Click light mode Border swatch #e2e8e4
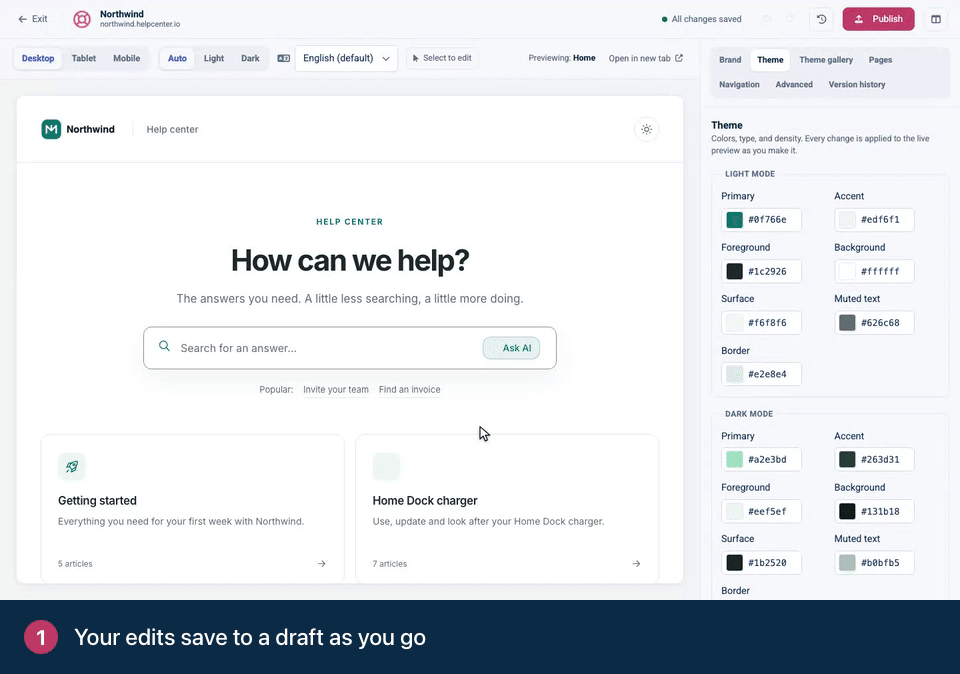This screenshot has height=674, width=960. pos(735,374)
